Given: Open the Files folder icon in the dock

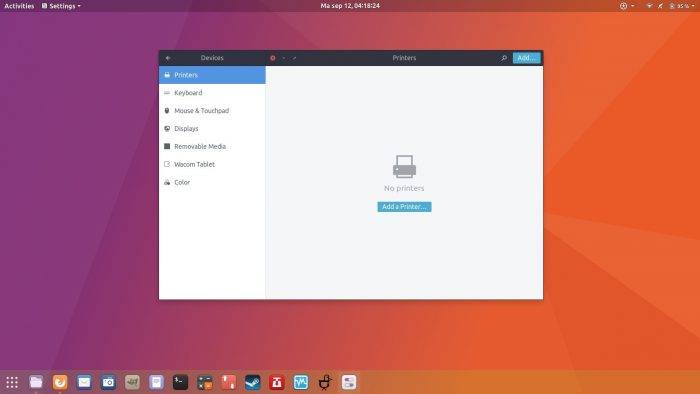Looking at the screenshot, I should tap(36, 382).
